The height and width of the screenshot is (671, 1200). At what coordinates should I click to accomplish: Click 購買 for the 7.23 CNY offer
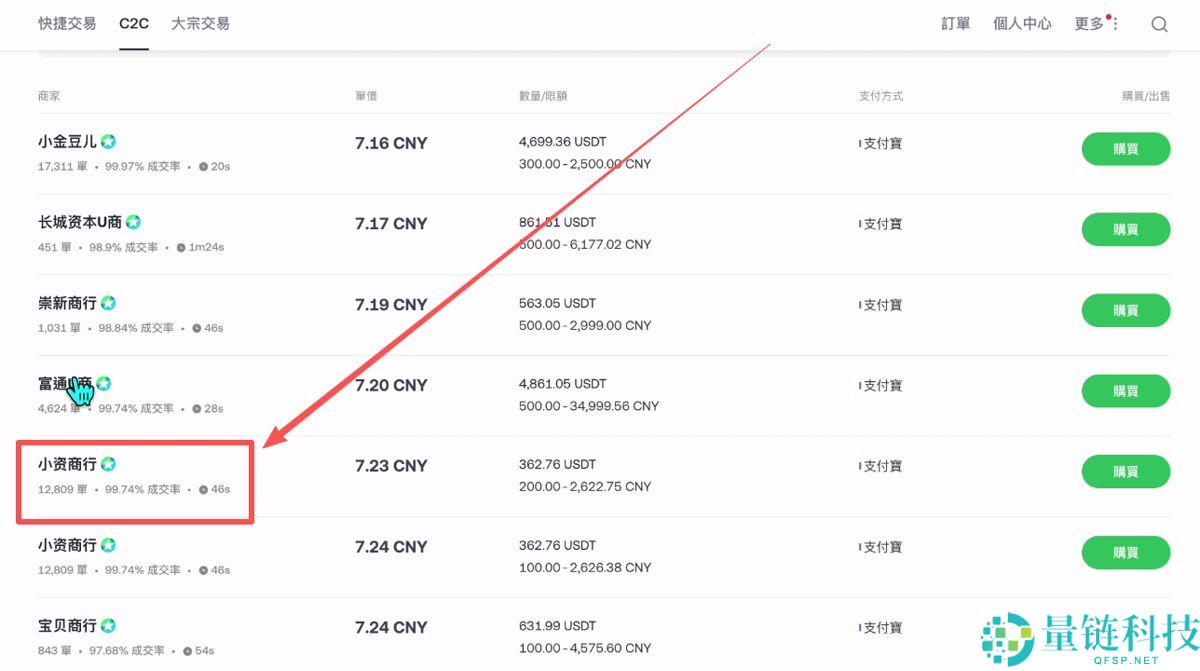pos(1125,471)
